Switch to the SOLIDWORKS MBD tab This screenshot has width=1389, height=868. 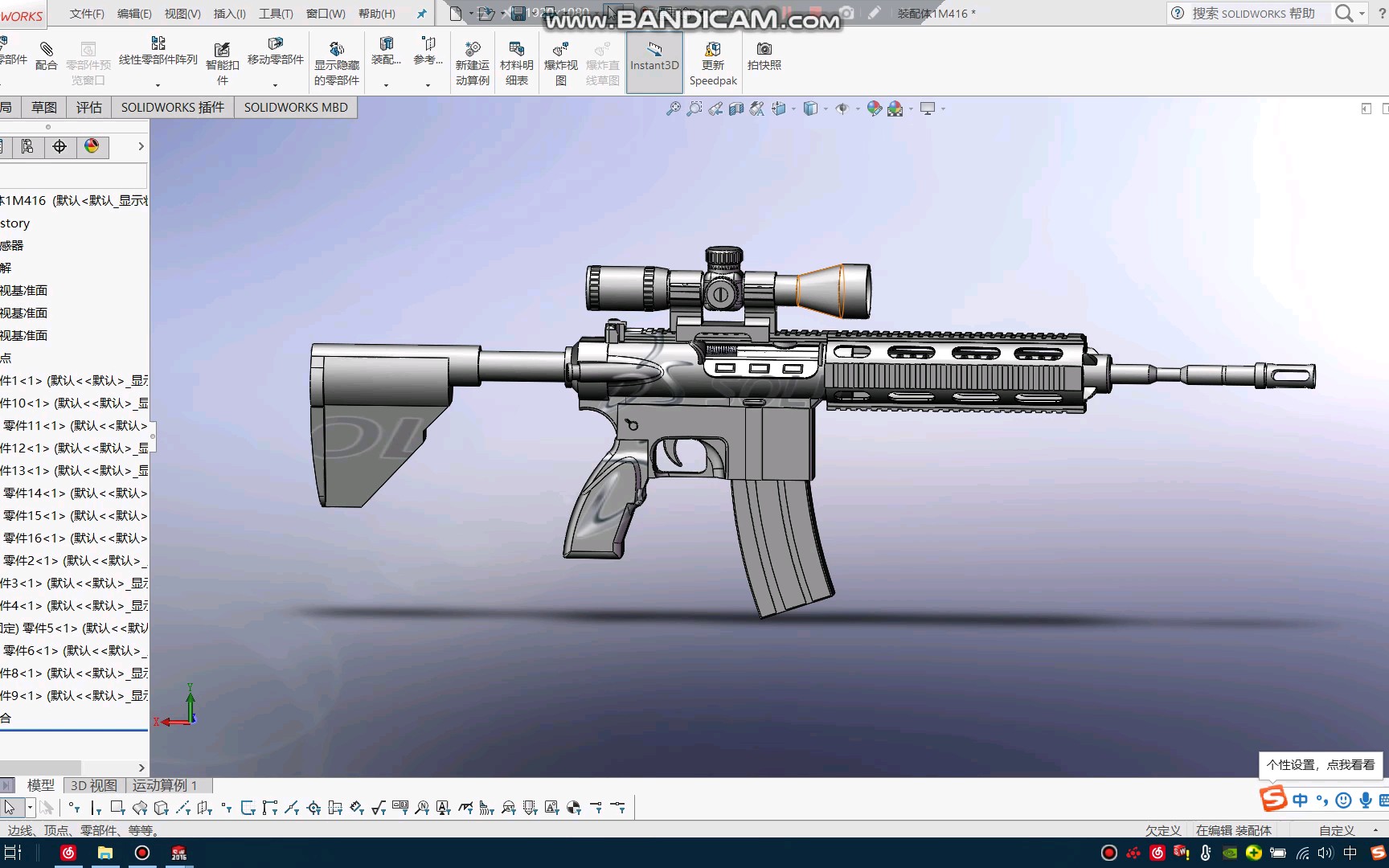click(x=295, y=107)
